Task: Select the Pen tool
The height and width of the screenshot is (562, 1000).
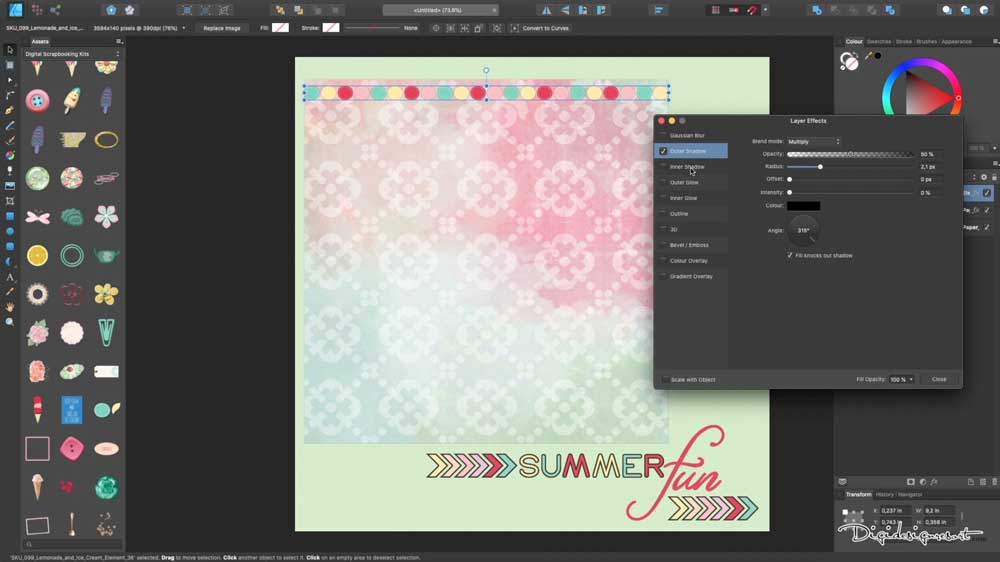Action: coord(10,110)
